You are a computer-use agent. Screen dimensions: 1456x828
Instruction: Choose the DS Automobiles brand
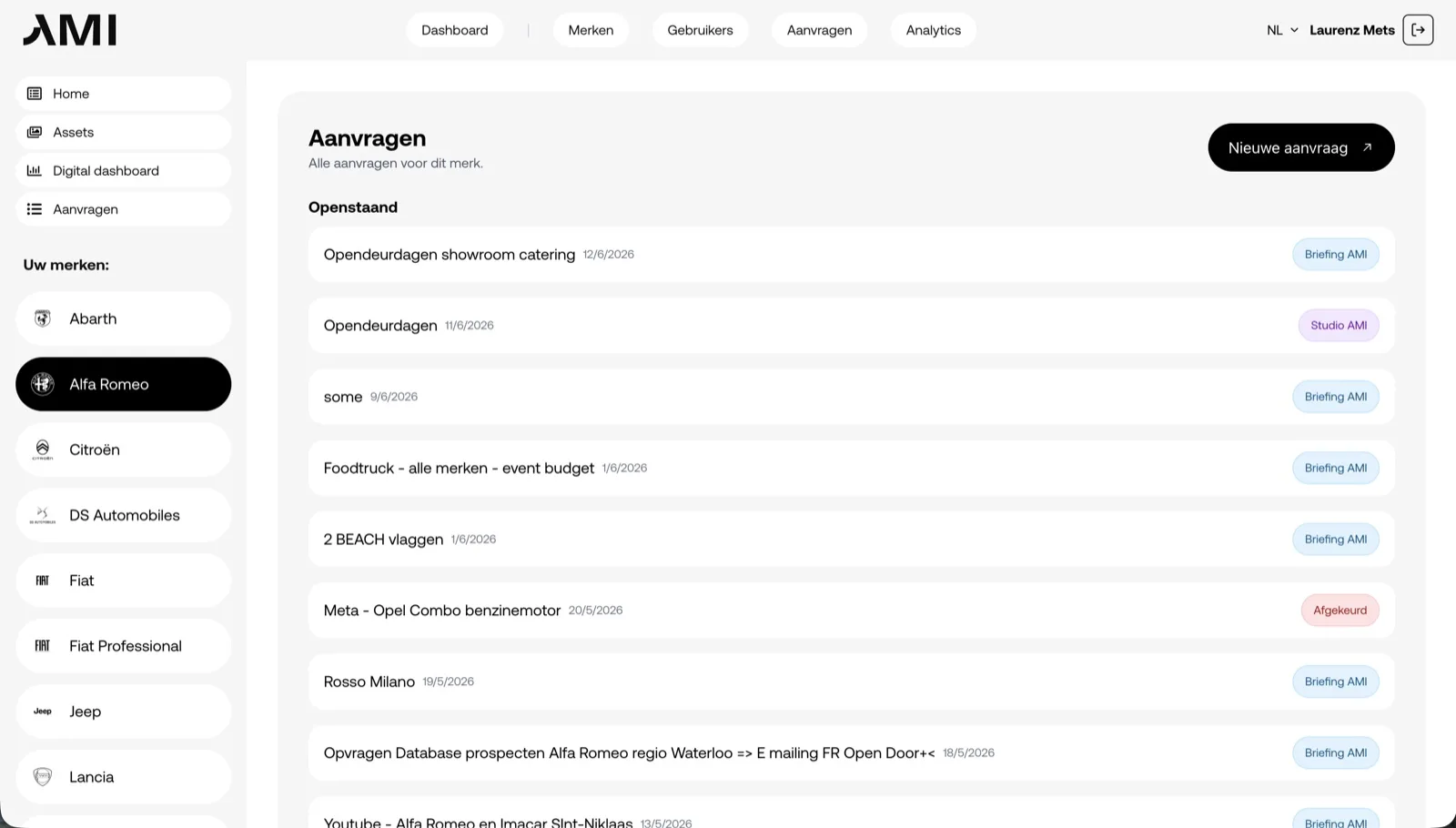(x=123, y=515)
